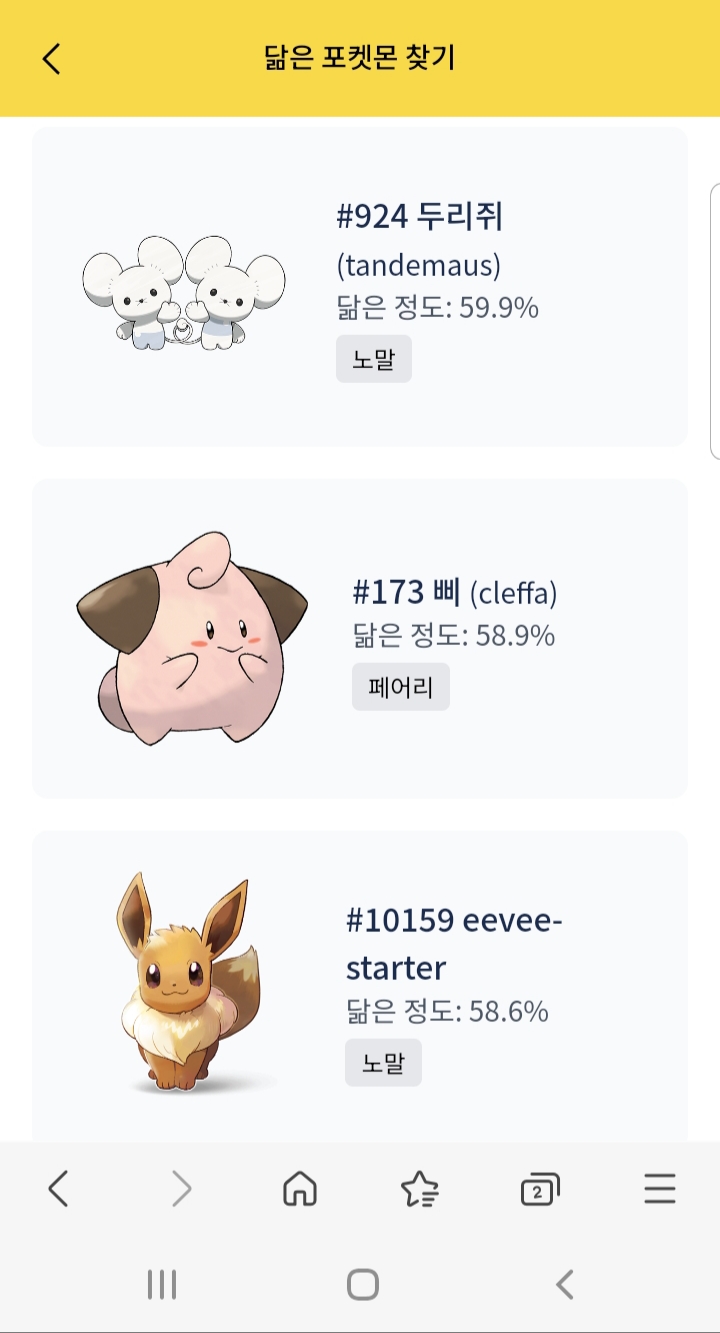Tap the browser forward arrow

click(181, 1189)
